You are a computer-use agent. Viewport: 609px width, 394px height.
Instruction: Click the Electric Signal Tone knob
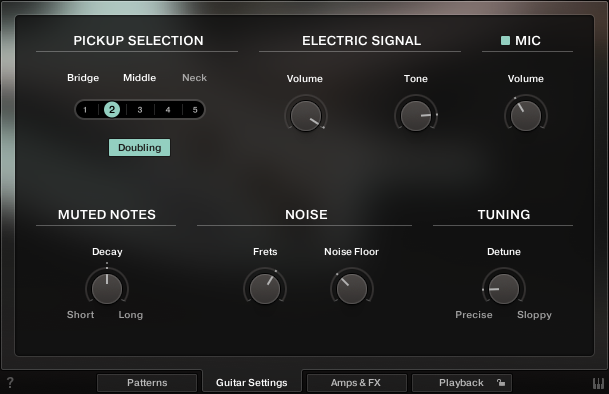point(416,116)
